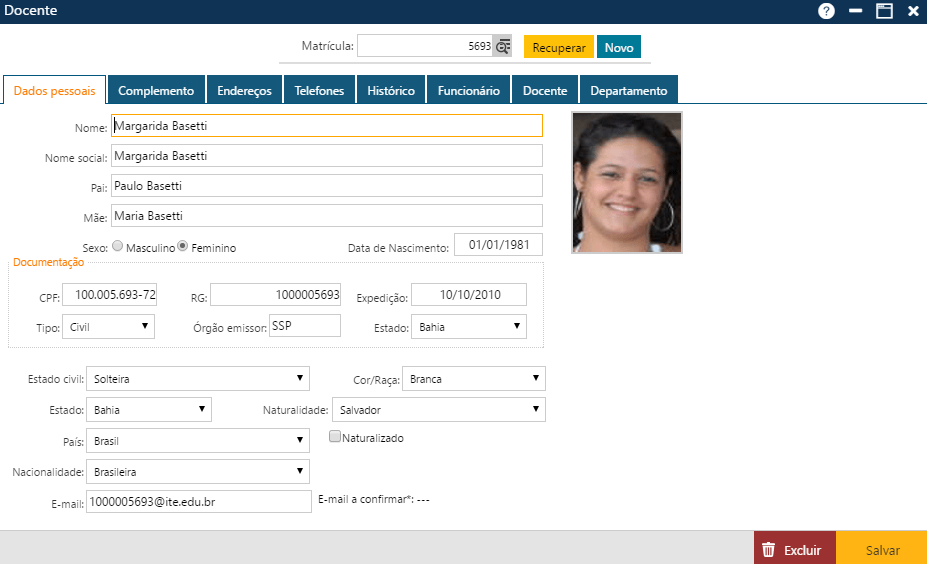This screenshot has width=927, height=564.
Task: Click the Mãe field with Maria Basetti
Action: click(327, 216)
